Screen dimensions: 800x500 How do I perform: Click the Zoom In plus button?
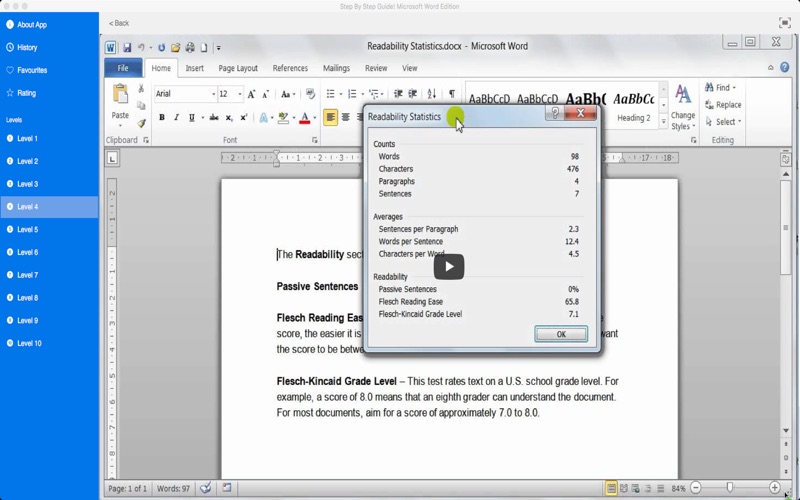(774, 488)
